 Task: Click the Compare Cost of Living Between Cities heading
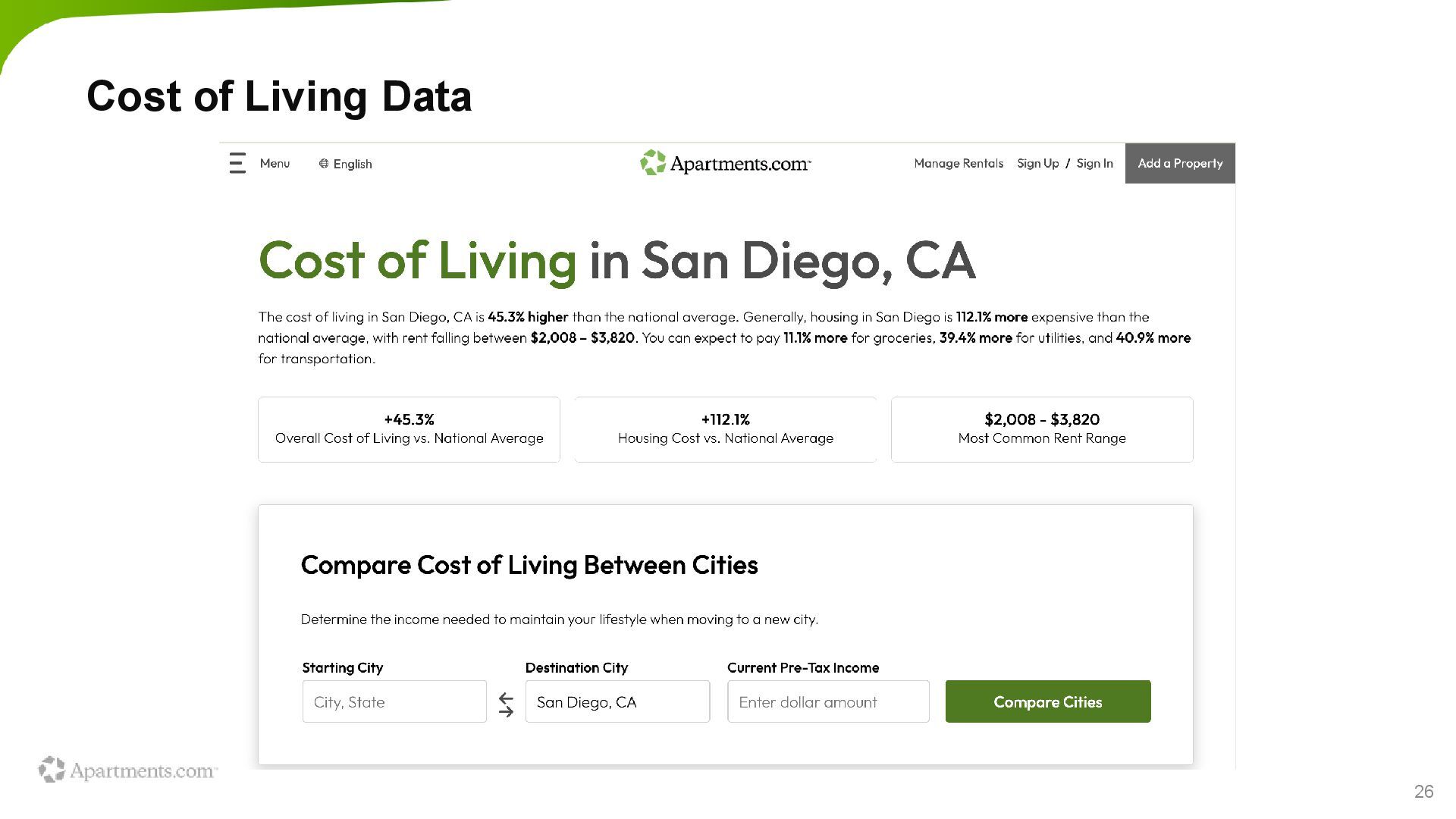click(x=529, y=565)
